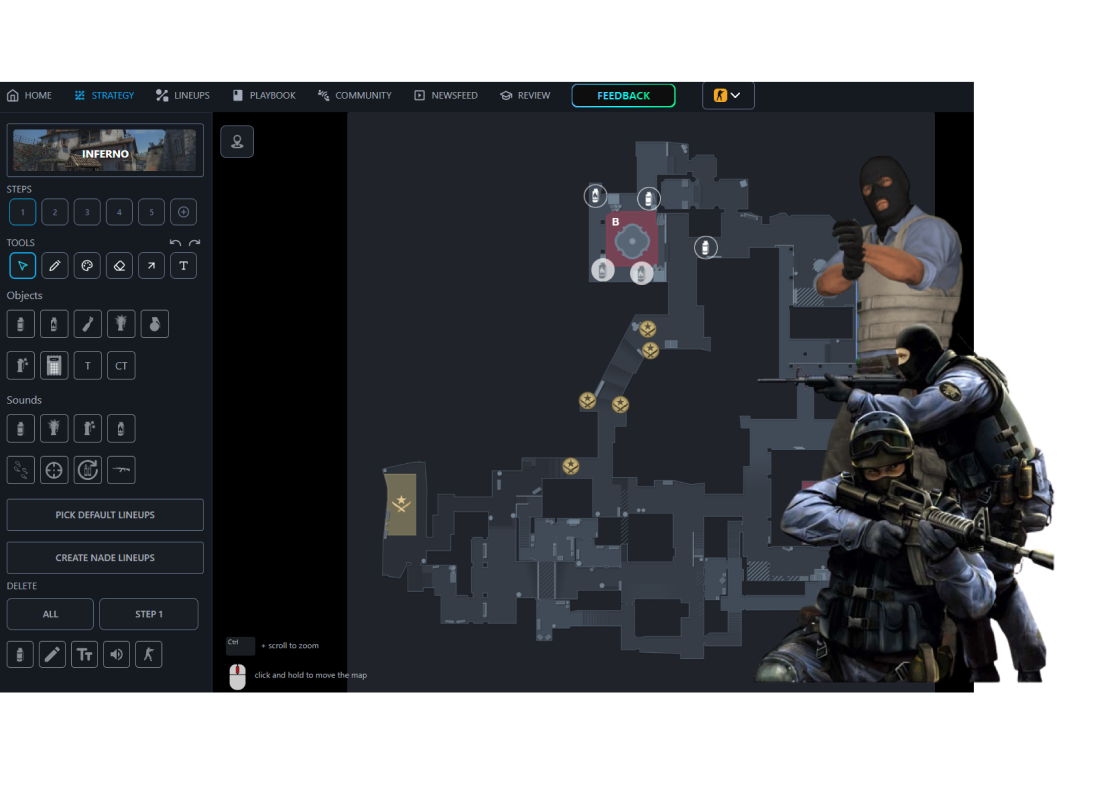Viewport: 1120px width, 786px height.
Task: Add flashbang sound
Action: coord(54,429)
